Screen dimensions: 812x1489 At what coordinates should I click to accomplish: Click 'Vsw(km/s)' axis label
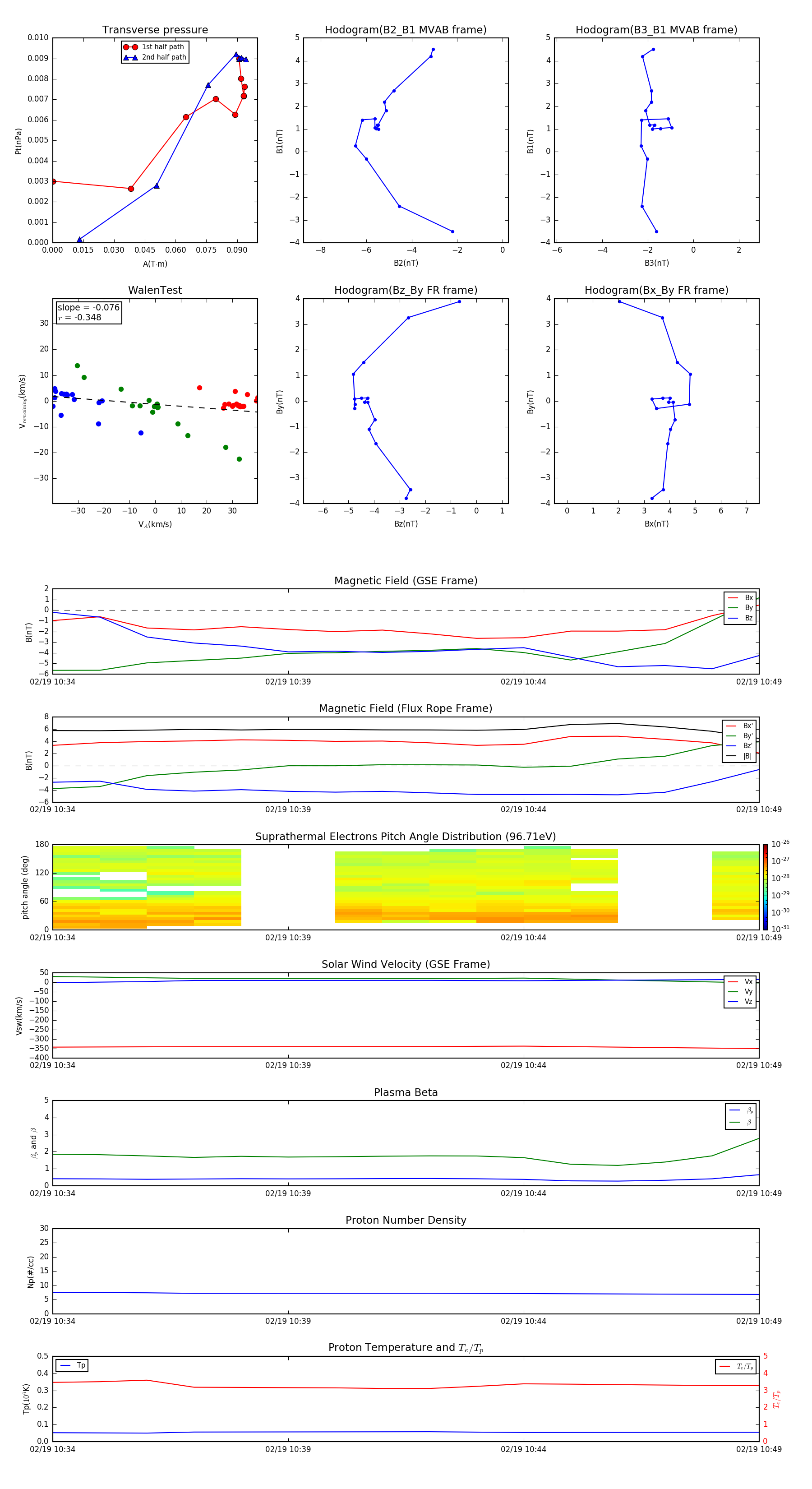(19, 1016)
